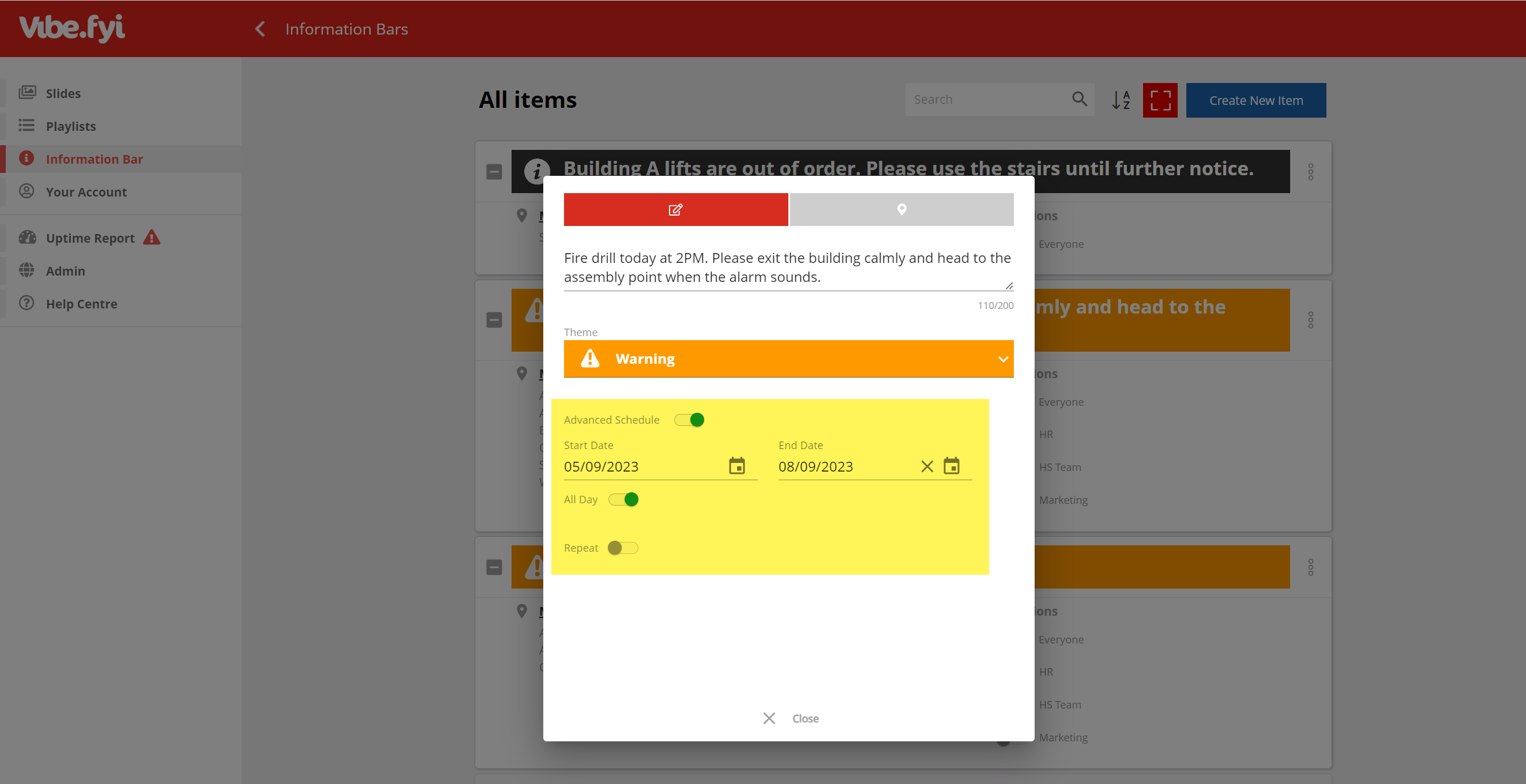Open Your Account page
Screen dimensions: 1526x784
pyautogui.click(x=86, y=192)
